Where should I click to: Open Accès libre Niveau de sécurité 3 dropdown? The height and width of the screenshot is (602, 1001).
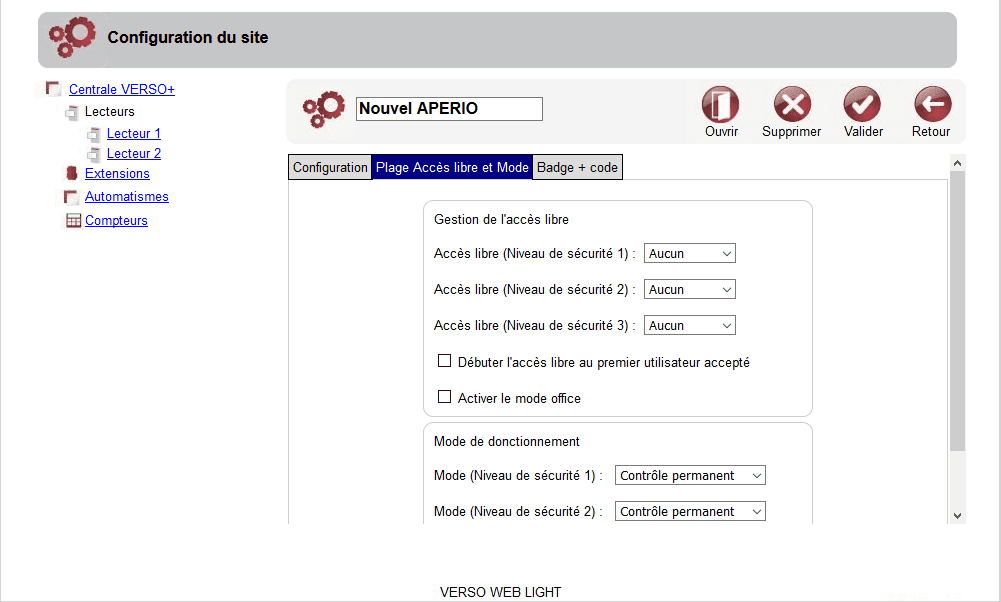(x=689, y=325)
